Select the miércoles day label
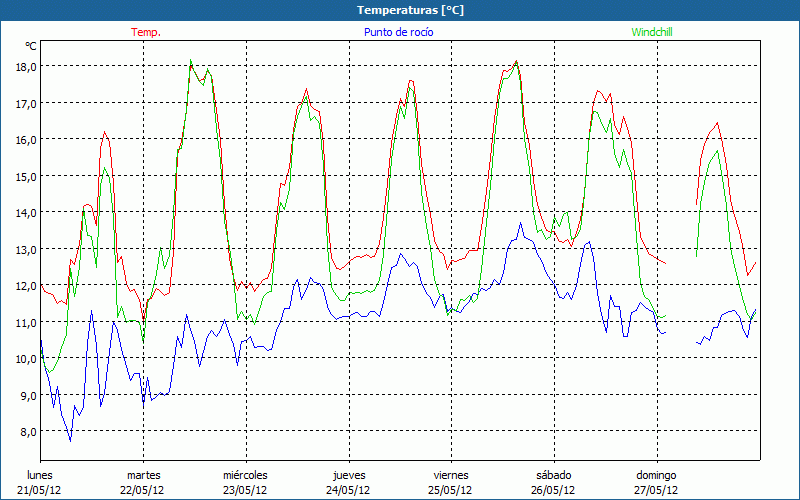800x500 pixels. click(x=245, y=475)
